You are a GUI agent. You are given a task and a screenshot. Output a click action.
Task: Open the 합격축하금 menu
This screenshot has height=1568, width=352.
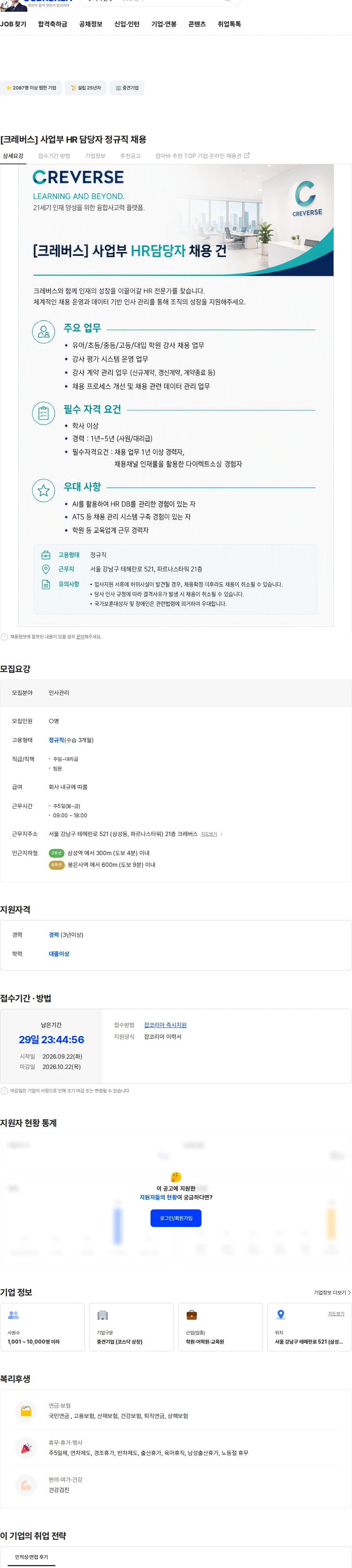point(52,24)
